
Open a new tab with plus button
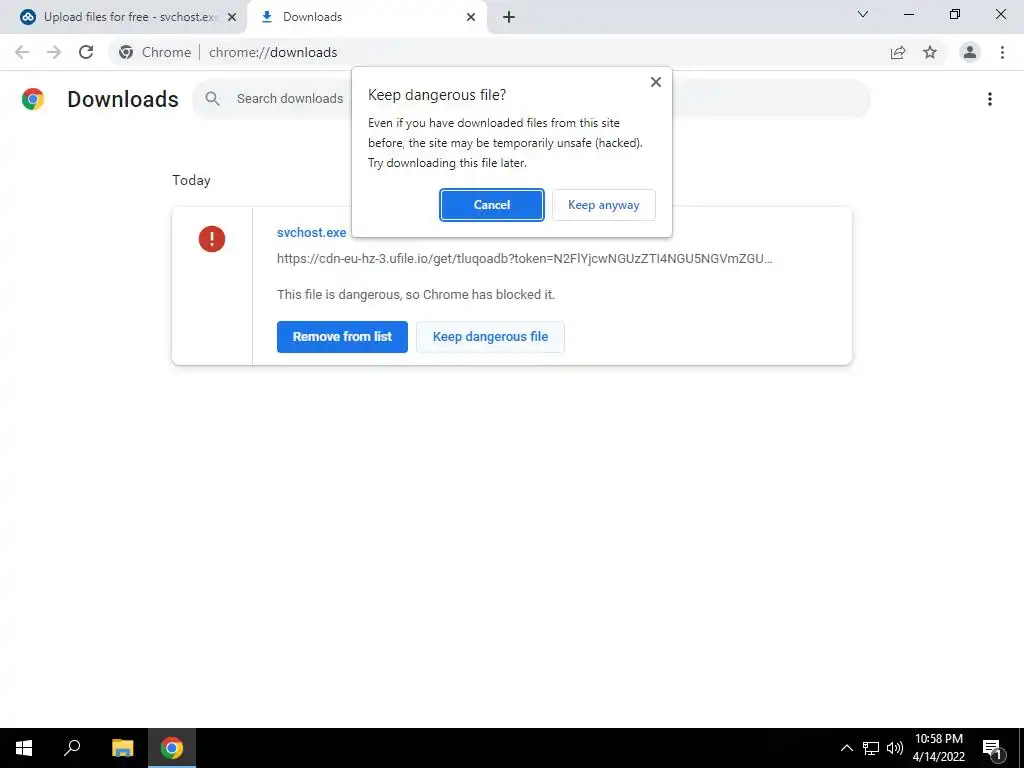(509, 17)
